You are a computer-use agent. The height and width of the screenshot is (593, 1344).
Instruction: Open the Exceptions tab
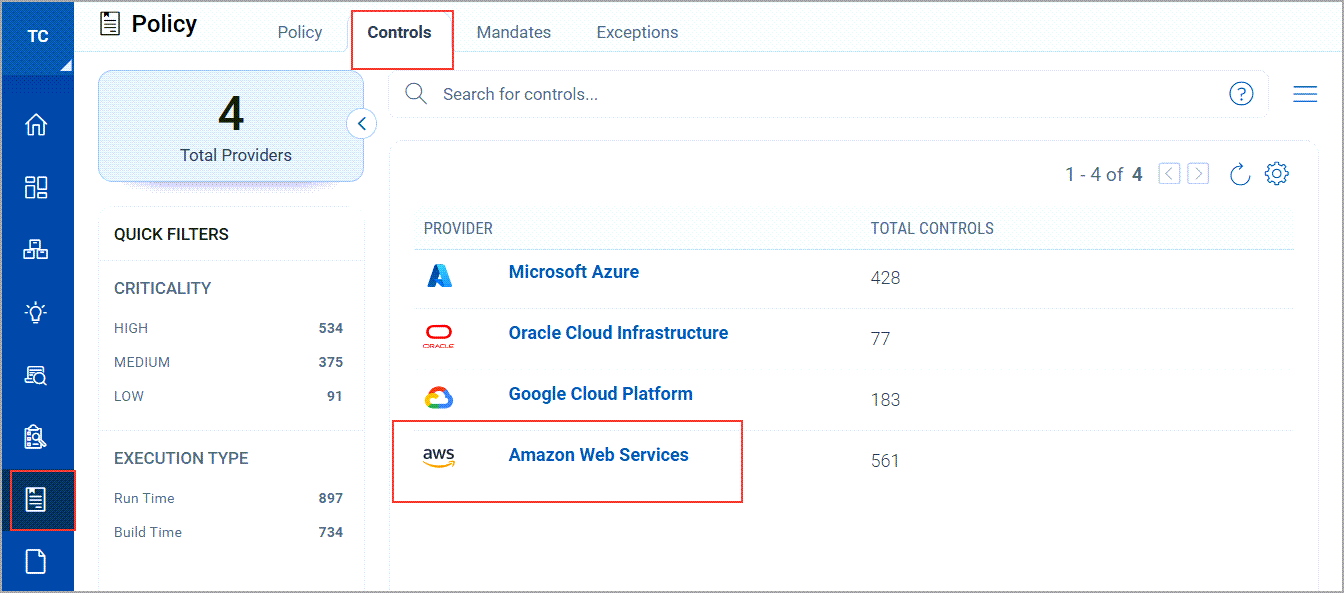[637, 32]
